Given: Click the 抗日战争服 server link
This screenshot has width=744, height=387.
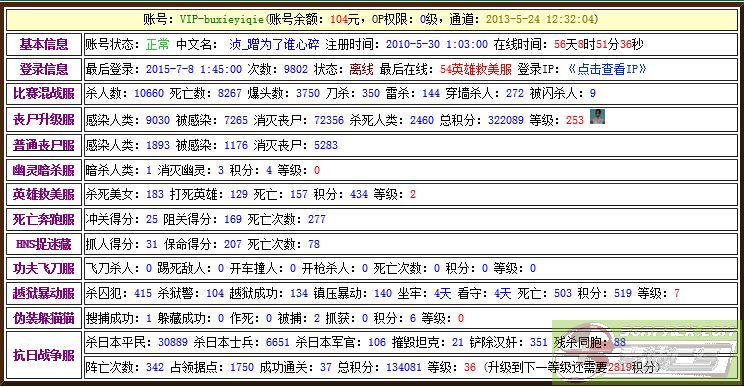Looking at the screenshot, I should tap(44, 355).
